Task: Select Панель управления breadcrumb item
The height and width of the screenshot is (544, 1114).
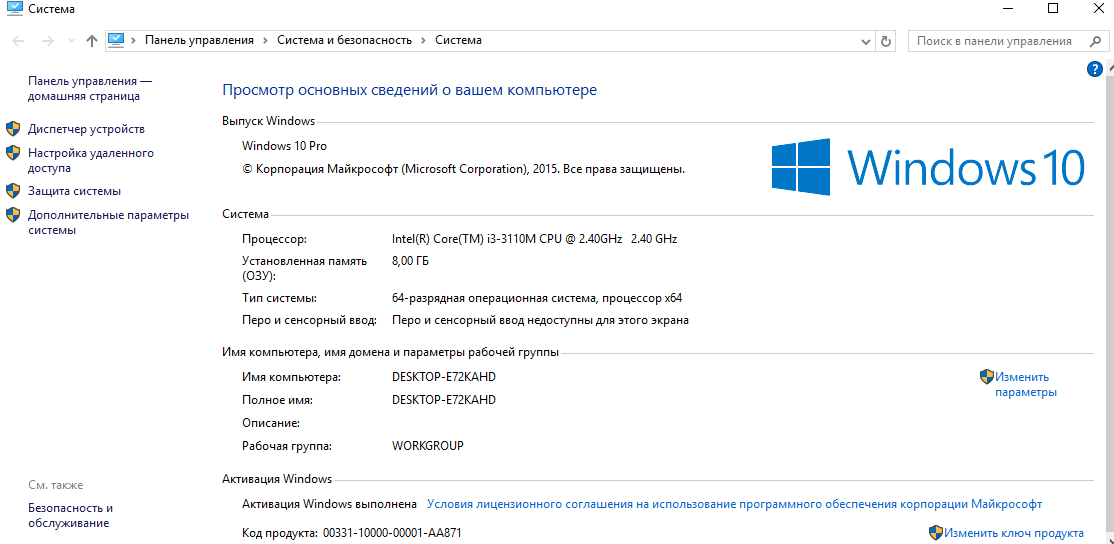Action: 199,40
